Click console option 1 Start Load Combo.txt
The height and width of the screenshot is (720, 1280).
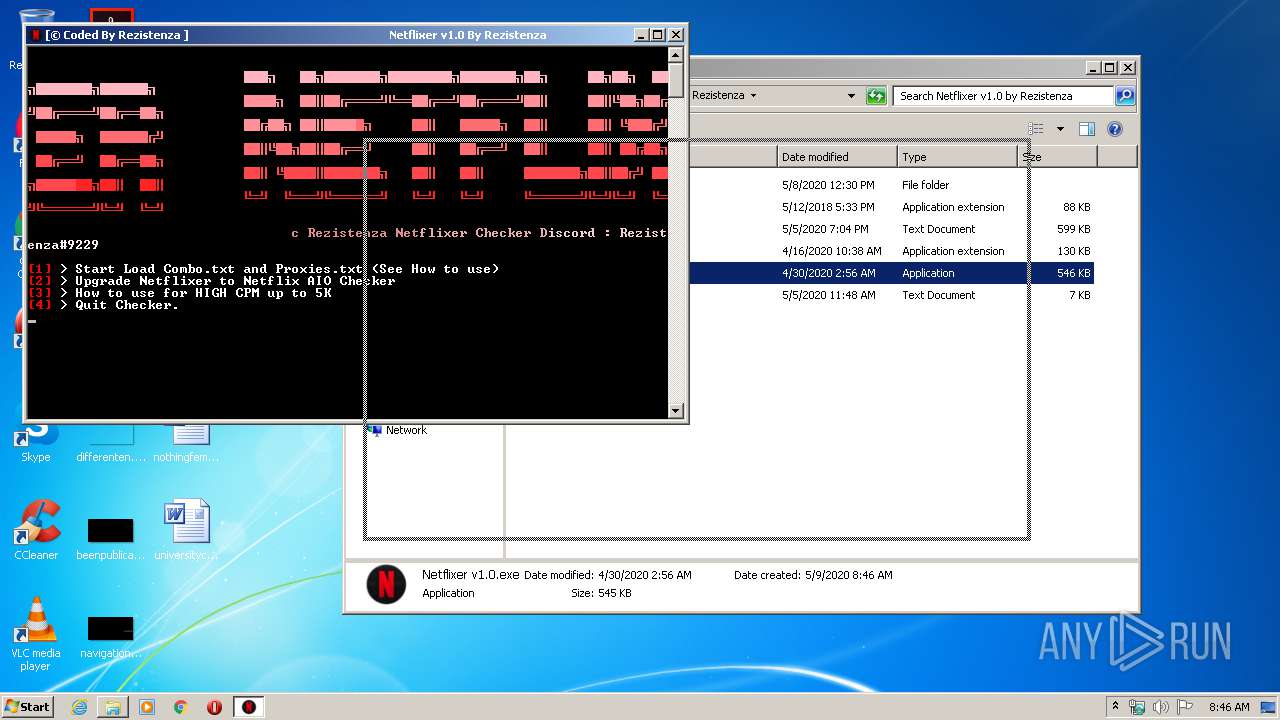tap(264, 269)
